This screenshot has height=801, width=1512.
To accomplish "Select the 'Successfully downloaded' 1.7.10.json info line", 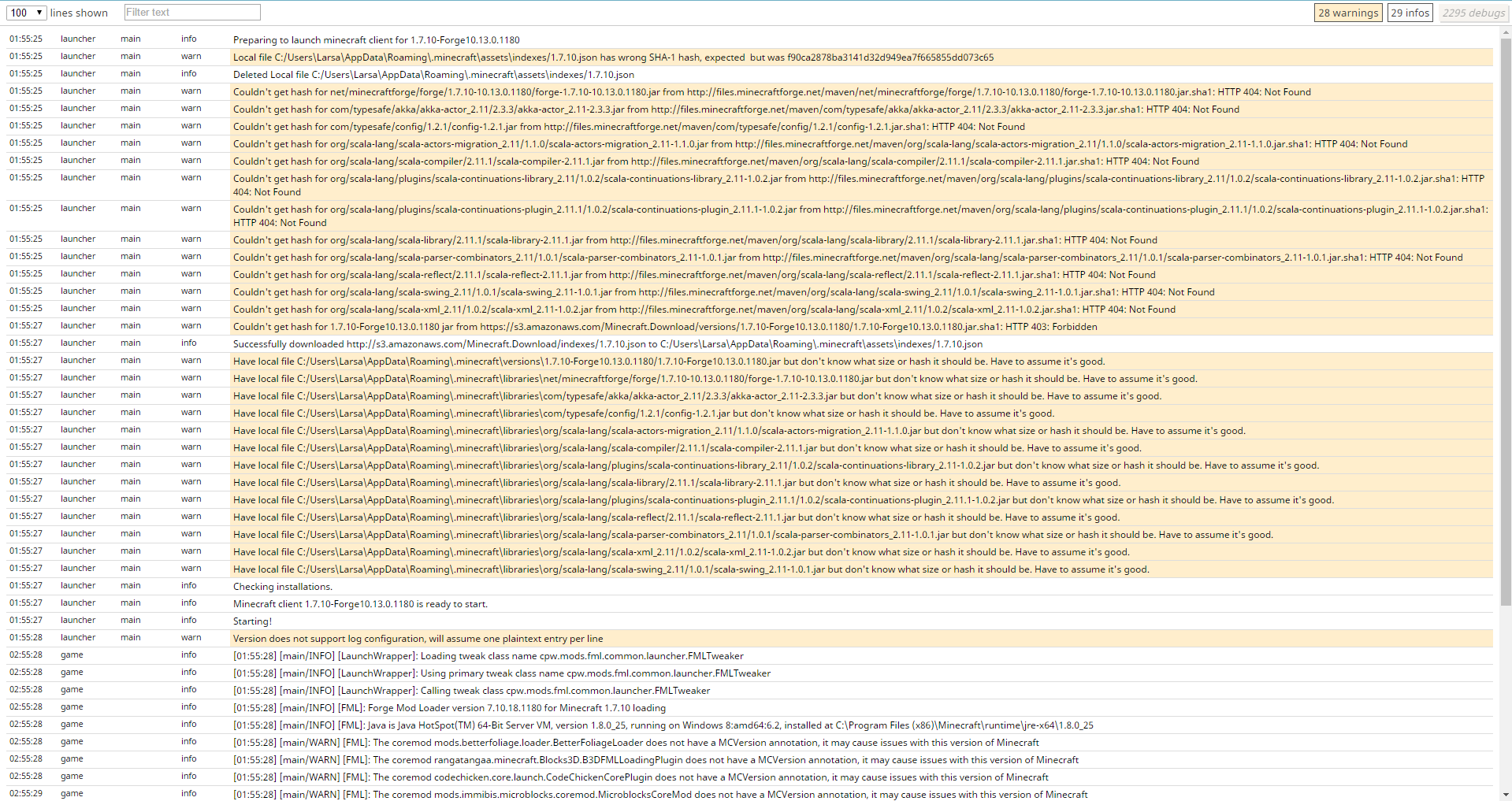I will pyautogui.click(x=607, y=343).
